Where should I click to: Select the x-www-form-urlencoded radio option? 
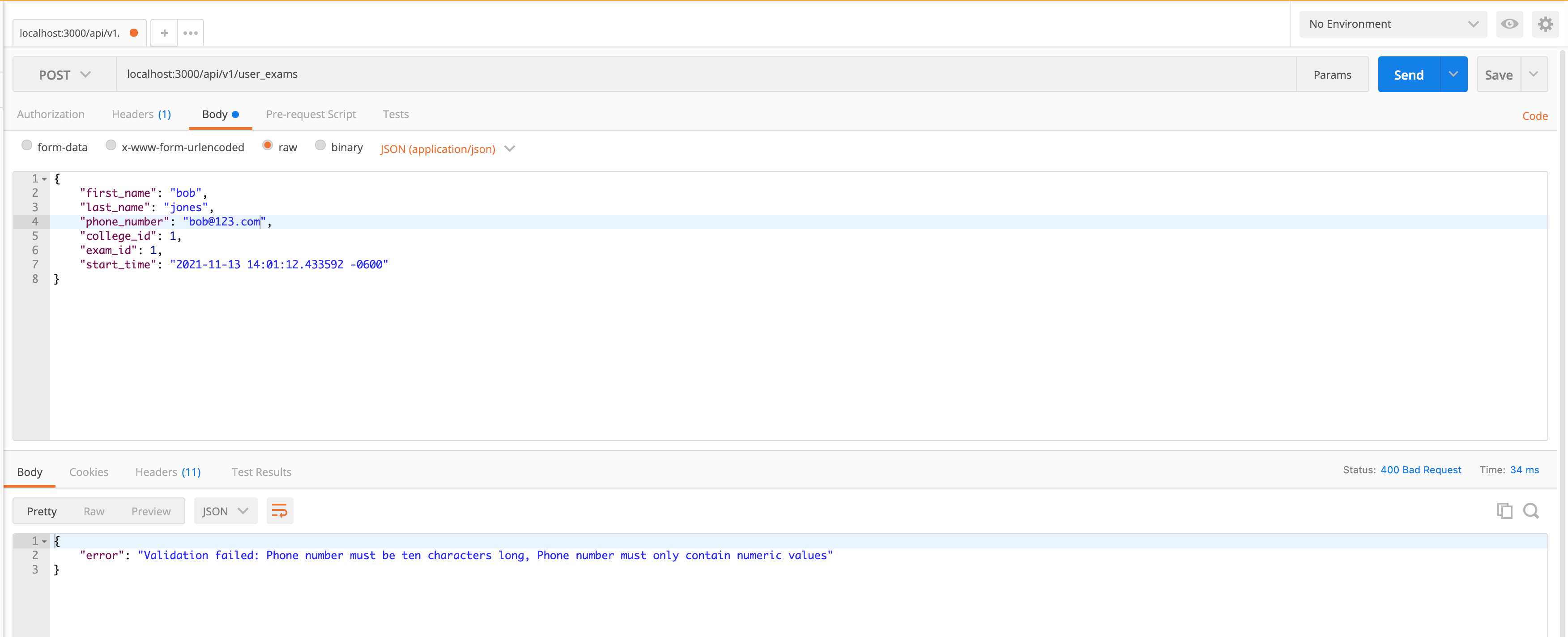click(111, 145)
